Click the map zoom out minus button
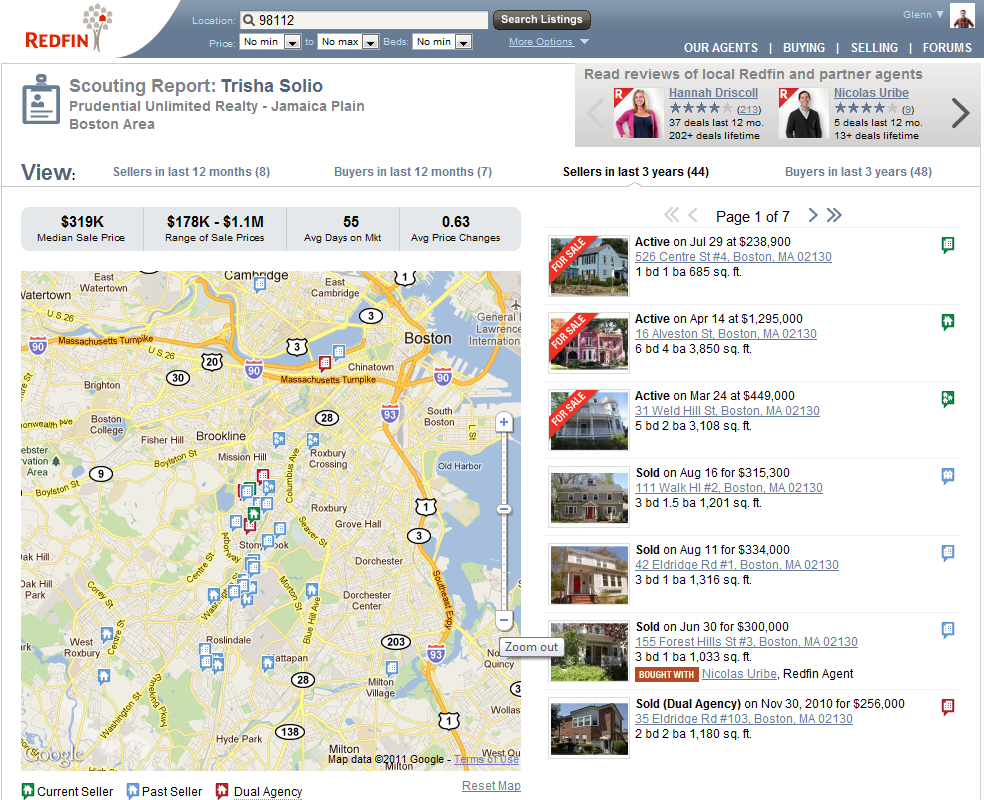Screen dimensions: 984x800 point(503,620)
